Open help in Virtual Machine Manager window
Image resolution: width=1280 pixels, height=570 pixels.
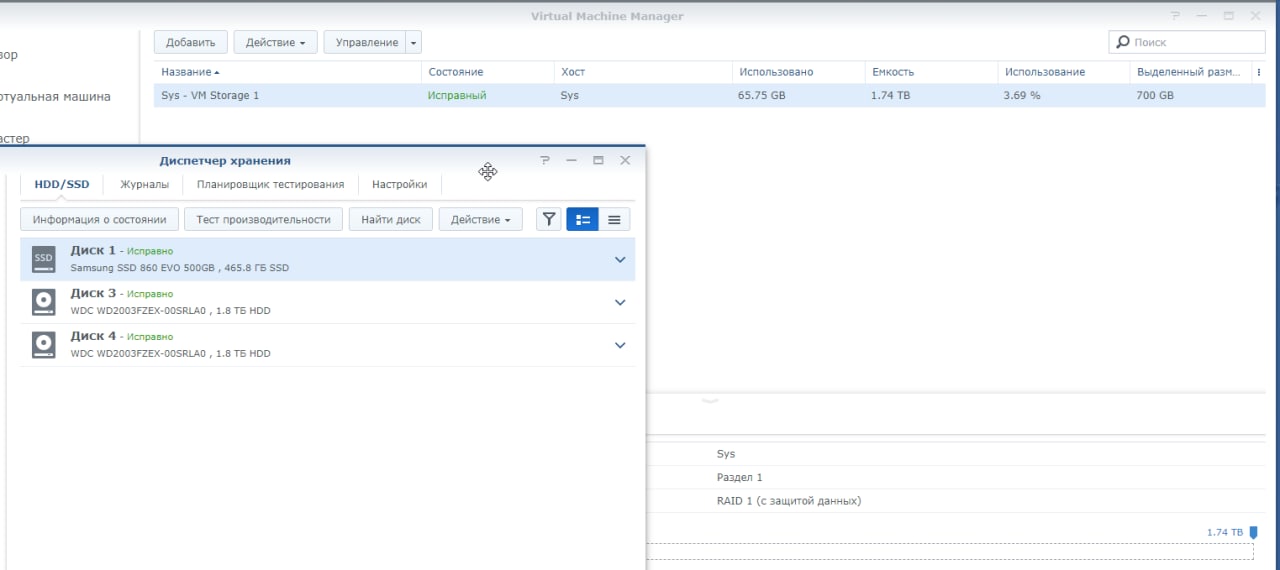pos(1175,16)
